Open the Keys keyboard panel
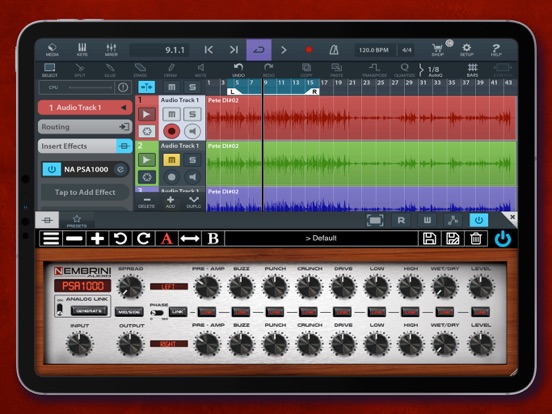Viewport: 552px width, 414px height. tap(82, 50)
